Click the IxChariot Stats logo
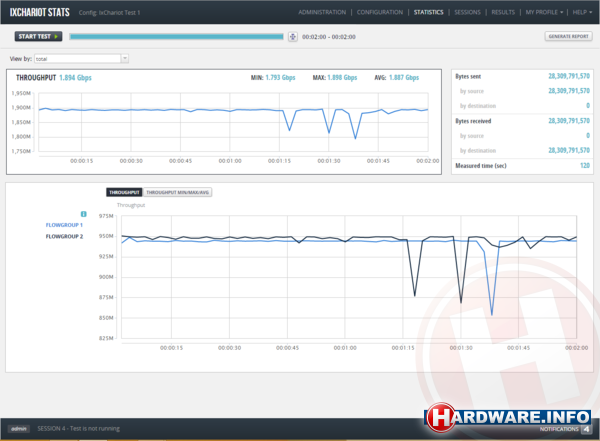The image size is (600, 441). click(x=40, y=12)
